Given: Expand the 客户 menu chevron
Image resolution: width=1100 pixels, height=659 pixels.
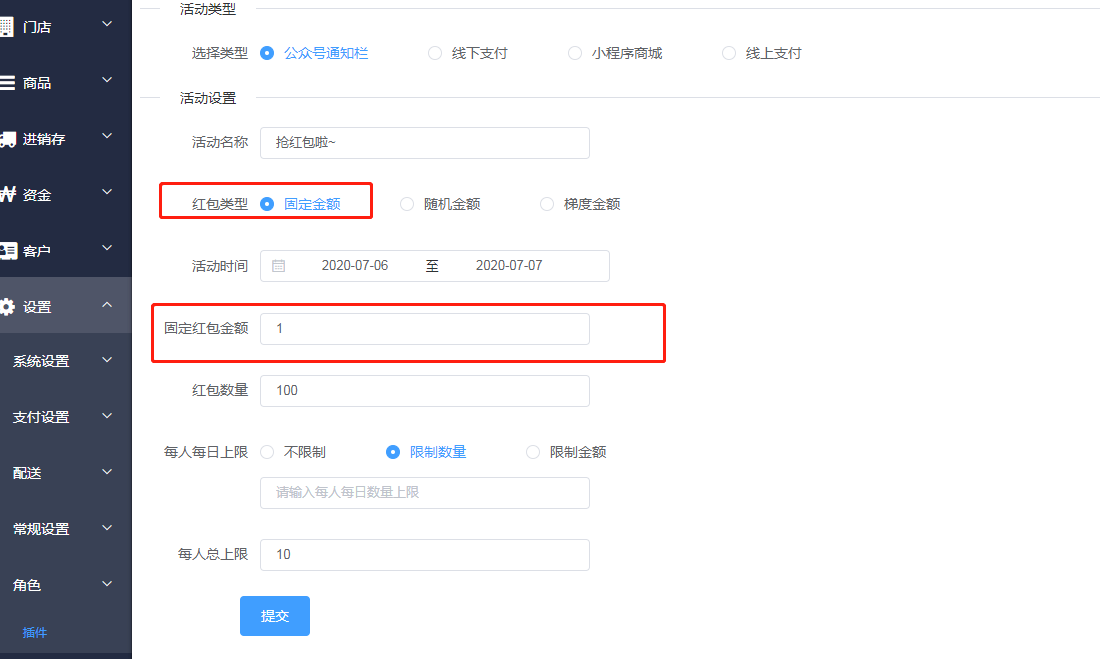Looking at the screenshot, I should [x=107, y=248].
